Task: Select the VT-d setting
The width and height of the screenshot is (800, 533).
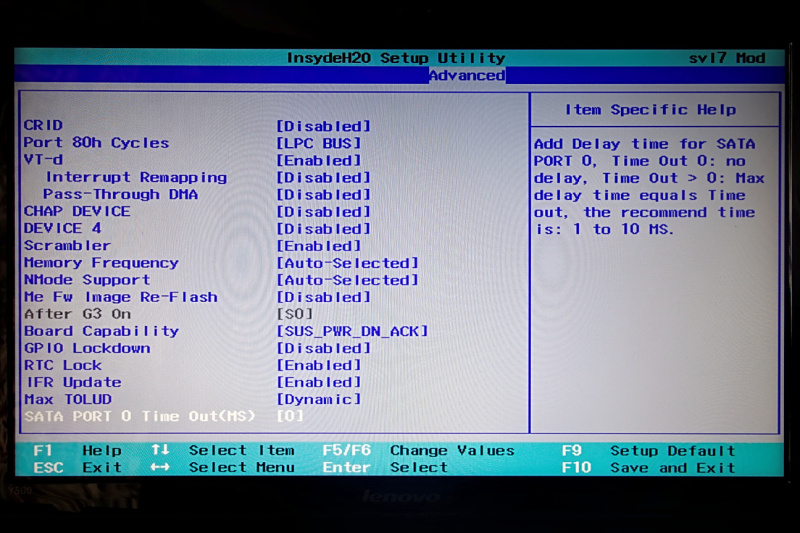Action: (43, 160)
